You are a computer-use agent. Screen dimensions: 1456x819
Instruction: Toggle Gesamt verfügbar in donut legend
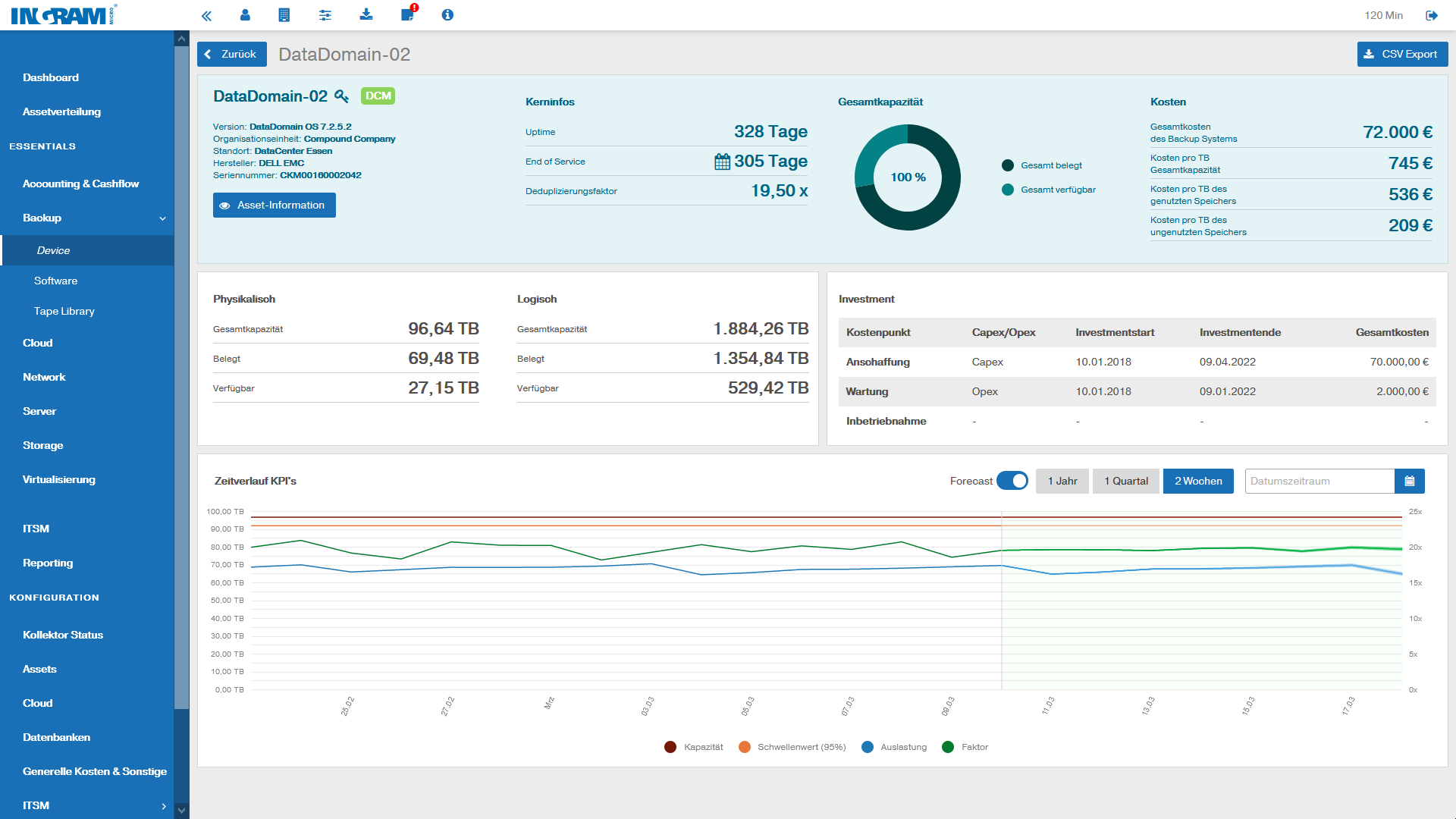[1049, 190]
